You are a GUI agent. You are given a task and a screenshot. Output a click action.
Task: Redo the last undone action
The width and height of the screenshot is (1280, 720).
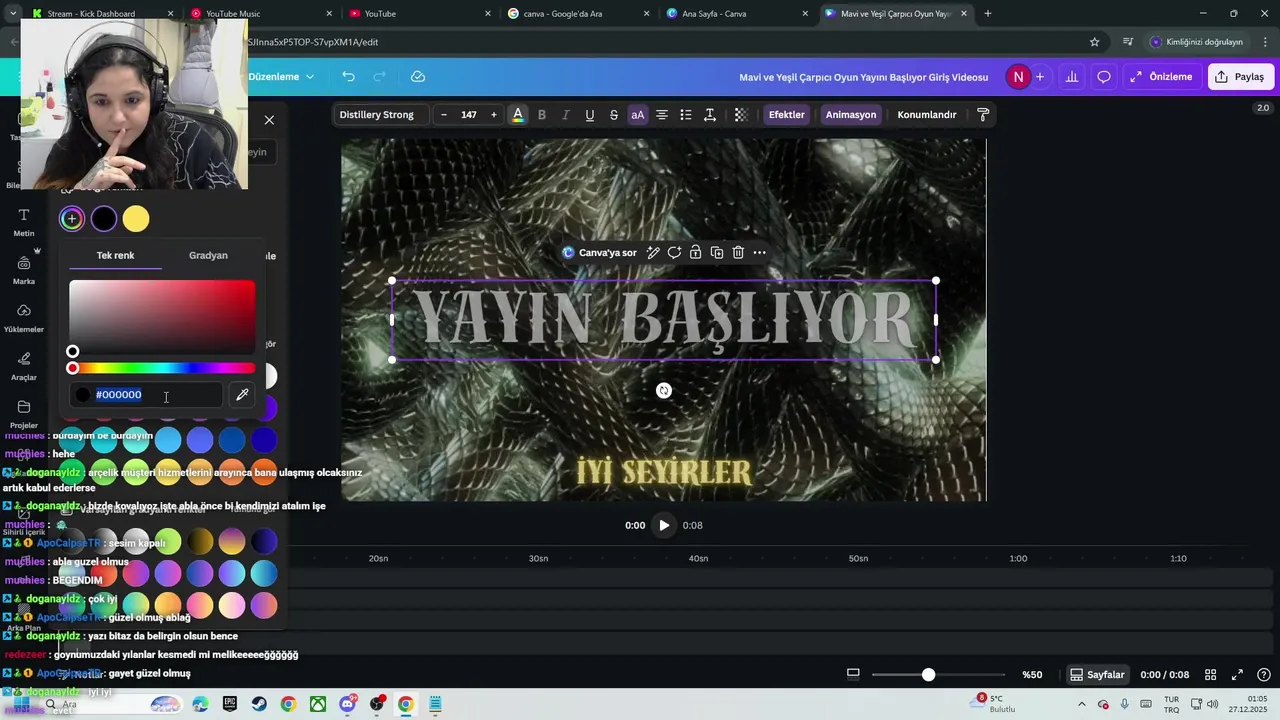click(x=379, y=77)
